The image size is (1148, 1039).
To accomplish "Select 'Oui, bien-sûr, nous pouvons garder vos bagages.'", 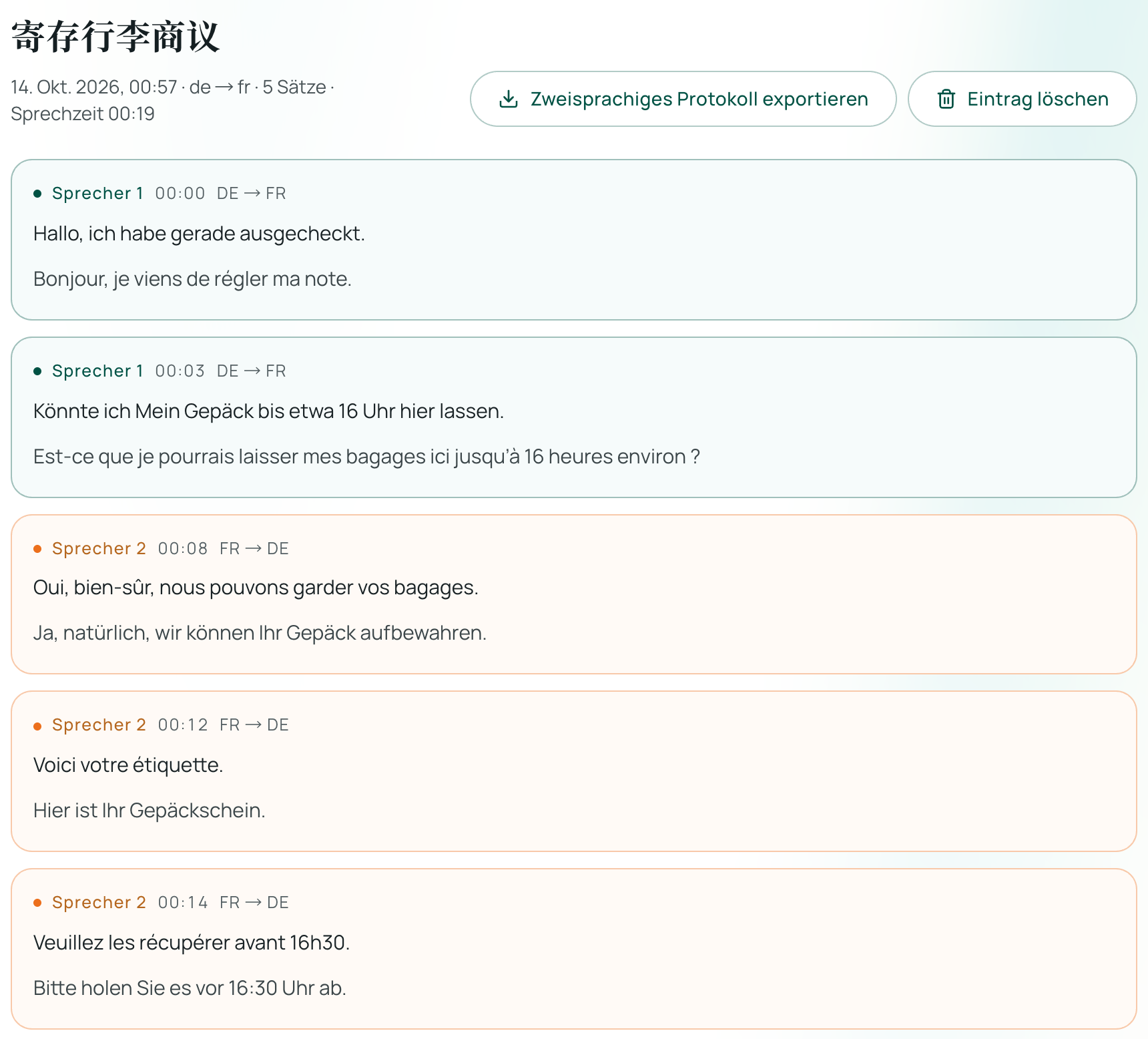I will (x=256, y=588).
